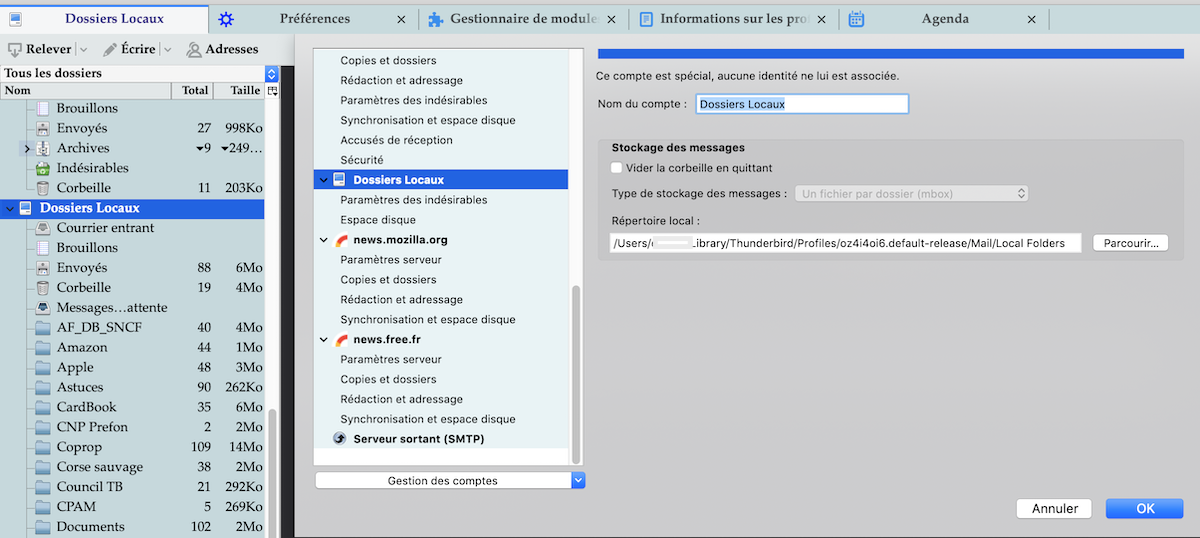
Task: Close the Agenda tab
Action: [x=1032, y=19]
